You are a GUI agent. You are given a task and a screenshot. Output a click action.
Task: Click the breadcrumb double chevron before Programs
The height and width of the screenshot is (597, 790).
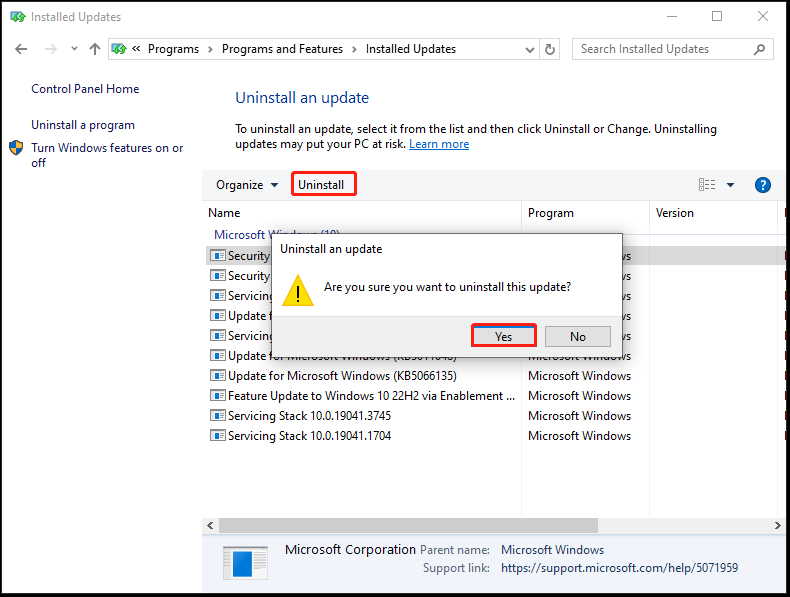tap(136, 49)
